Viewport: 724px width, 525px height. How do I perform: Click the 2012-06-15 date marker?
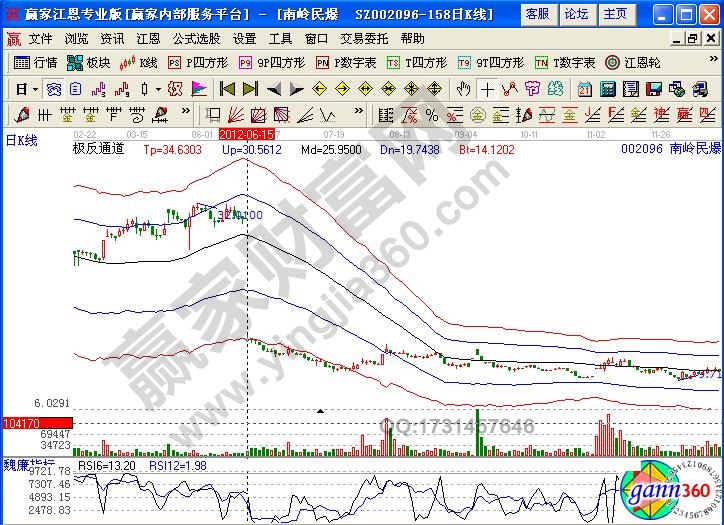click(245, 133)
